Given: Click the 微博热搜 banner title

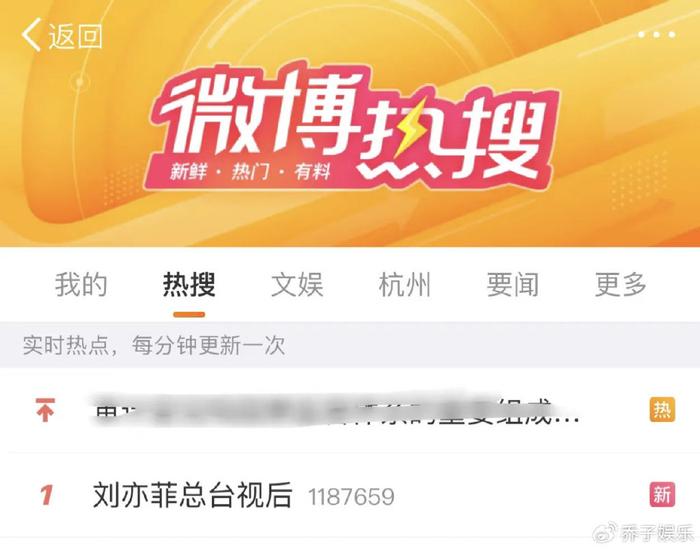Looking at the screenshot, I should pyautogui.click(x=352, y=126).
